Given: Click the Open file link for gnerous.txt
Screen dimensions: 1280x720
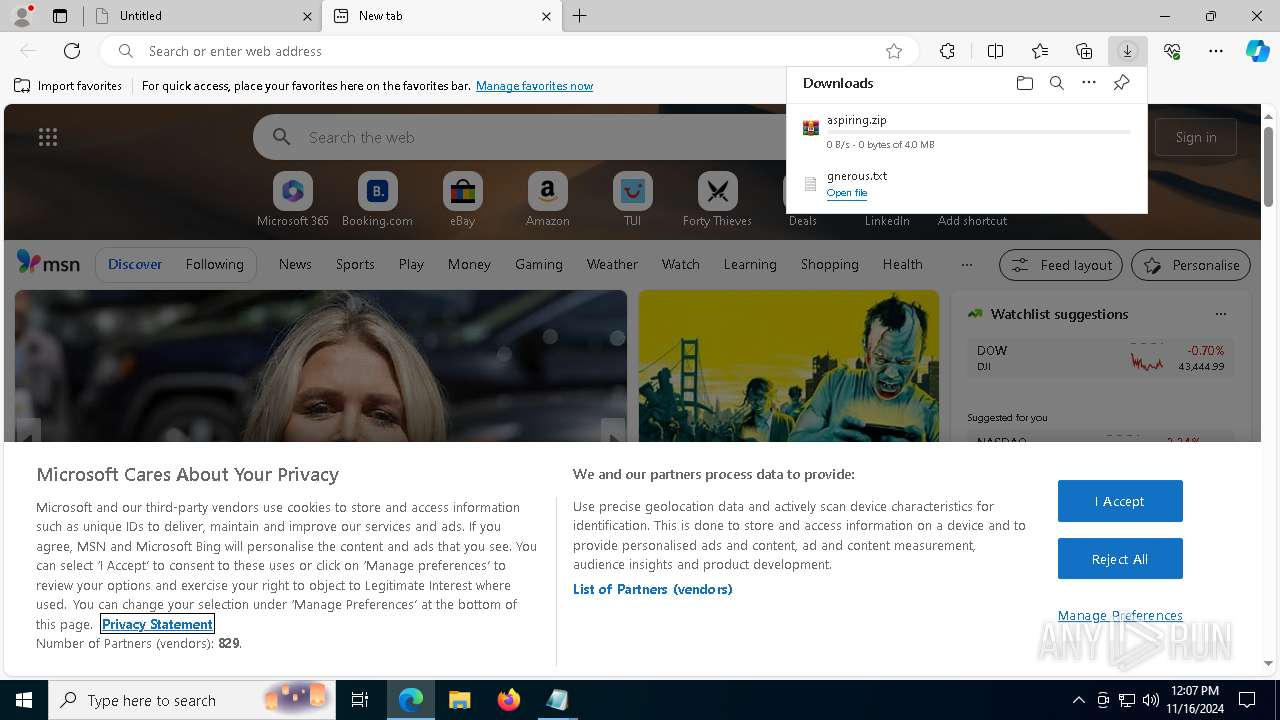Looking at the screenshot, I should pos(847,193).
